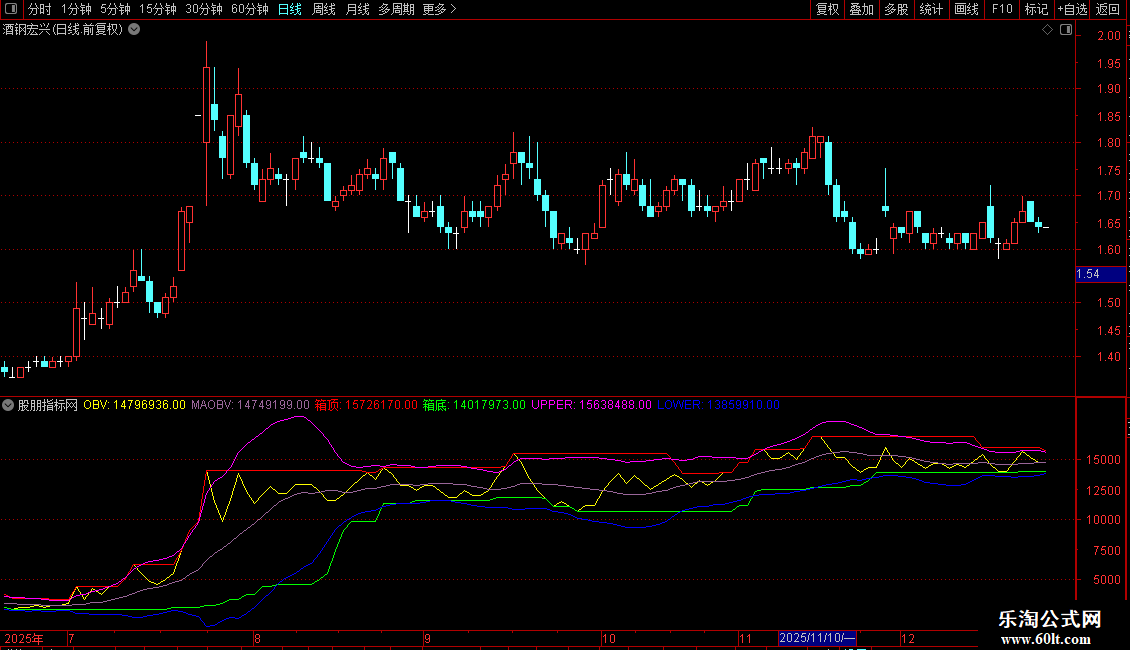Toggle 复权 price adjustment
This screenshot has width=1130, height=650.
click(x=827, y=9)
